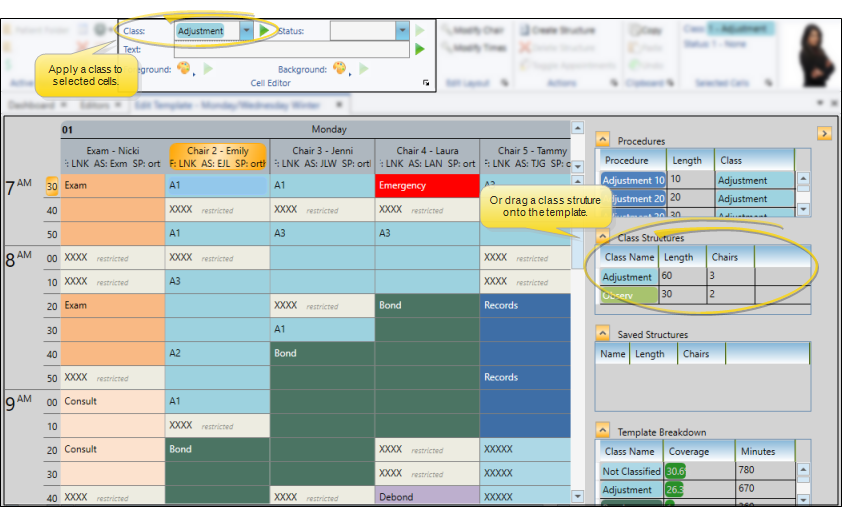Viewport: 842px width, 507px height.
Task: Open the Background color palette
Action: pyautogui.click(x=339, y=69)
